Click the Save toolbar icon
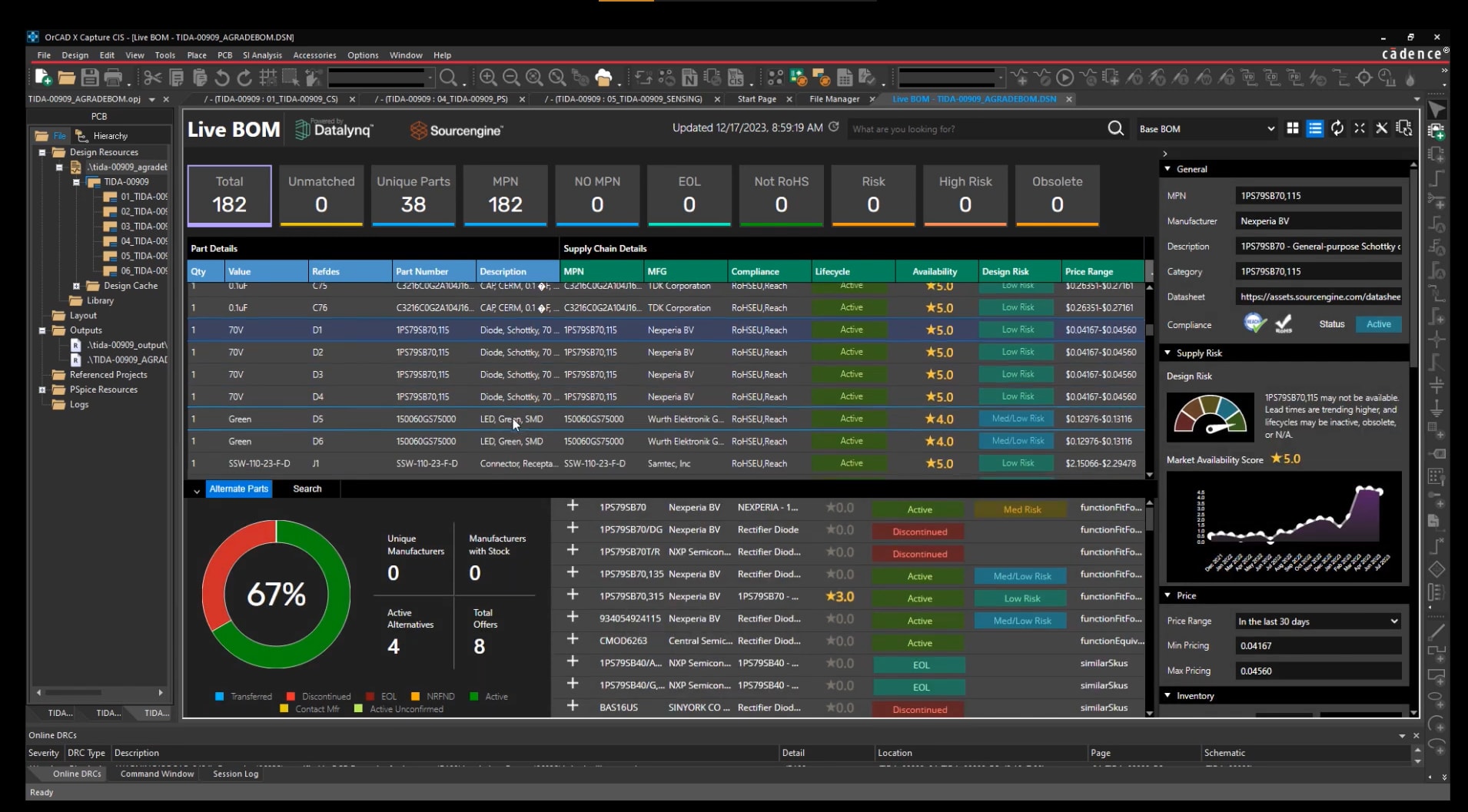 click(90, 78)
